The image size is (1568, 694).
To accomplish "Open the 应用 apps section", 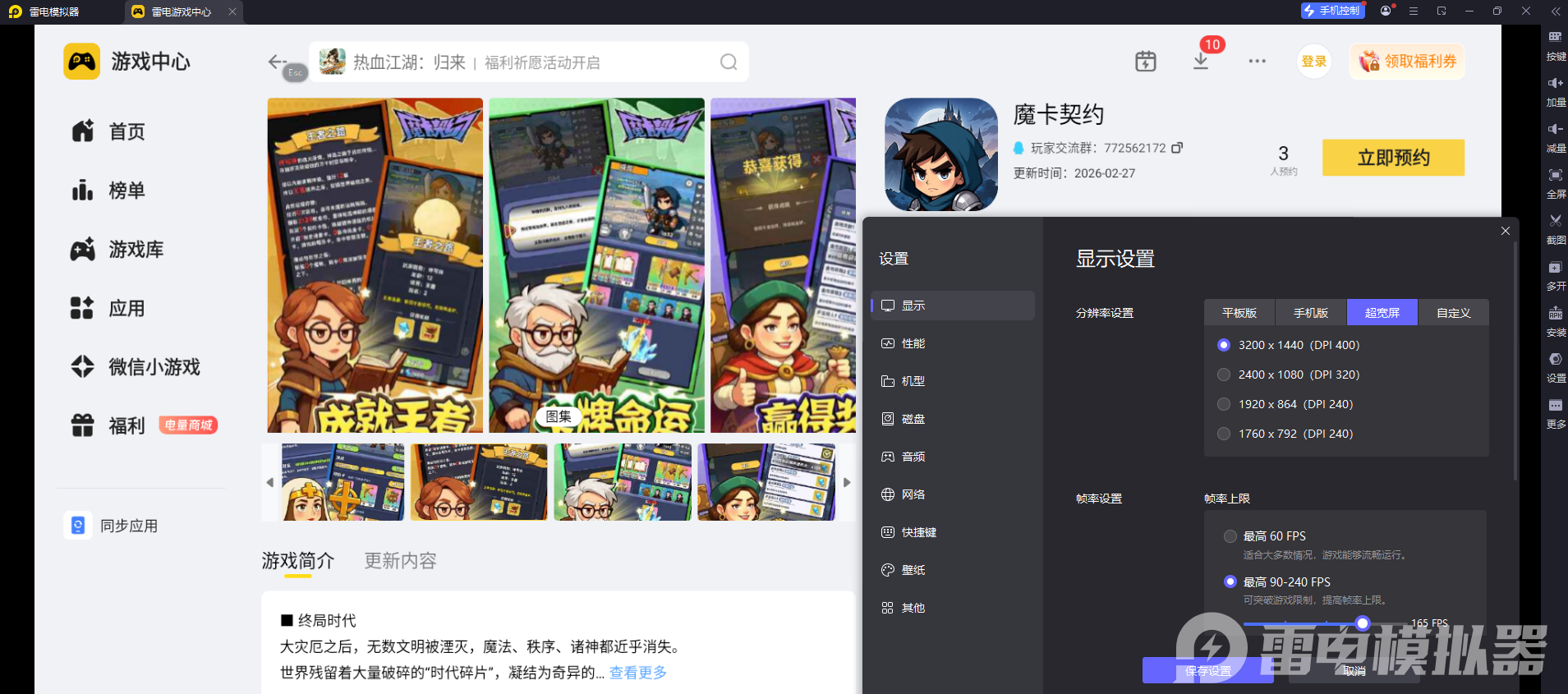I will pos(108,309).
